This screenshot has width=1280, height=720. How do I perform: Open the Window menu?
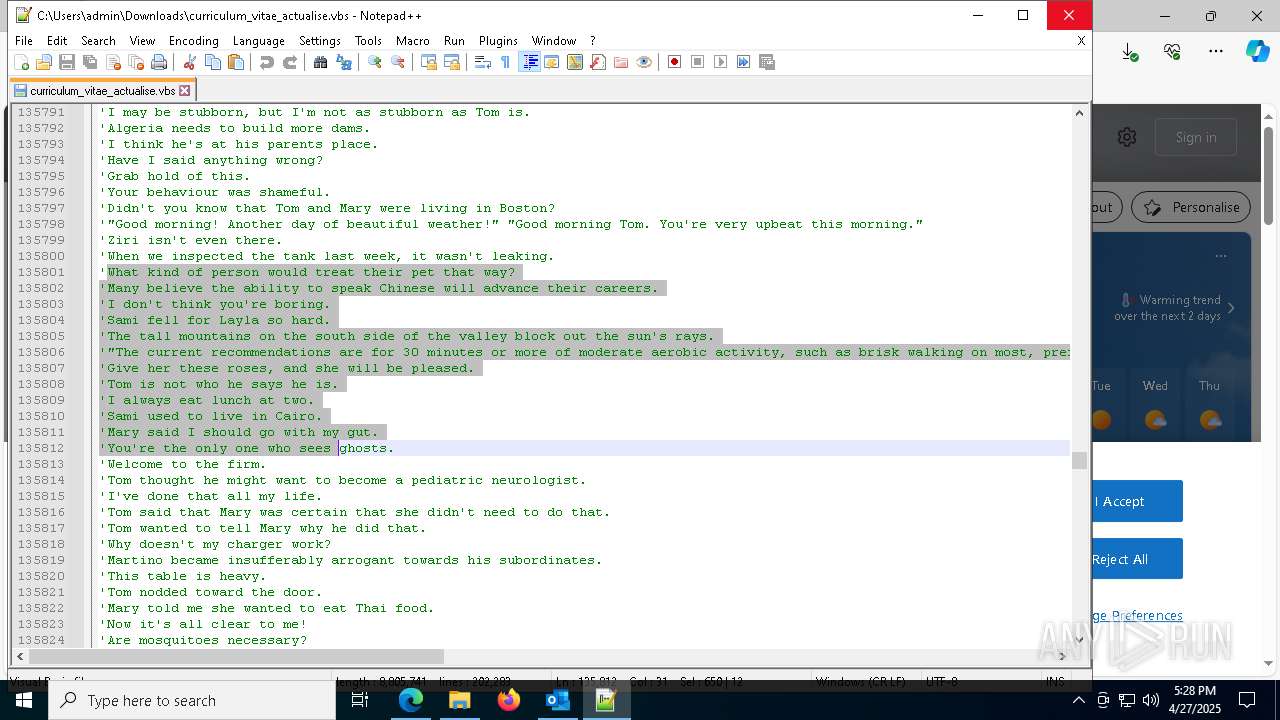[554, 41]
